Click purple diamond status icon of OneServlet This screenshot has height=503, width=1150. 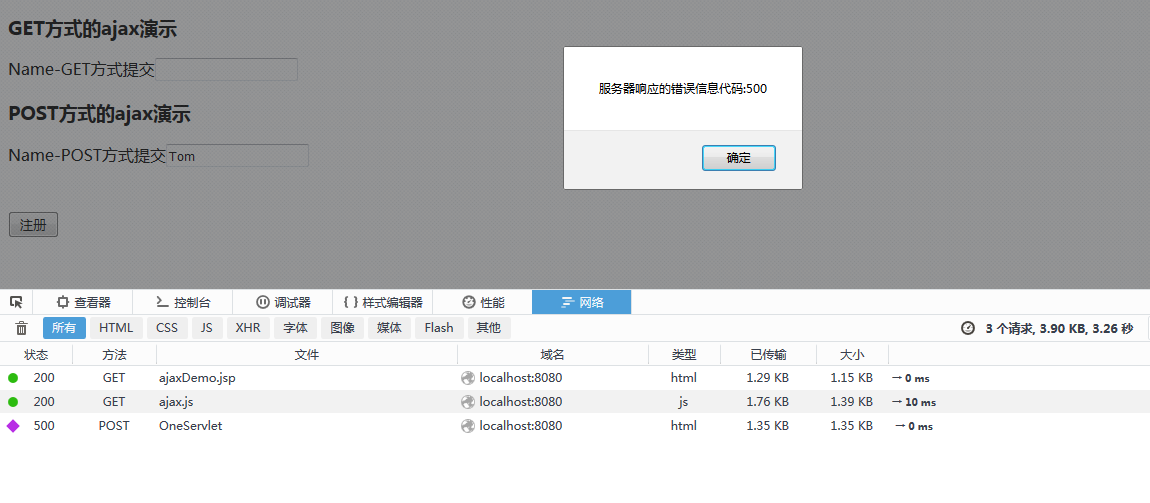click(13, 425)
